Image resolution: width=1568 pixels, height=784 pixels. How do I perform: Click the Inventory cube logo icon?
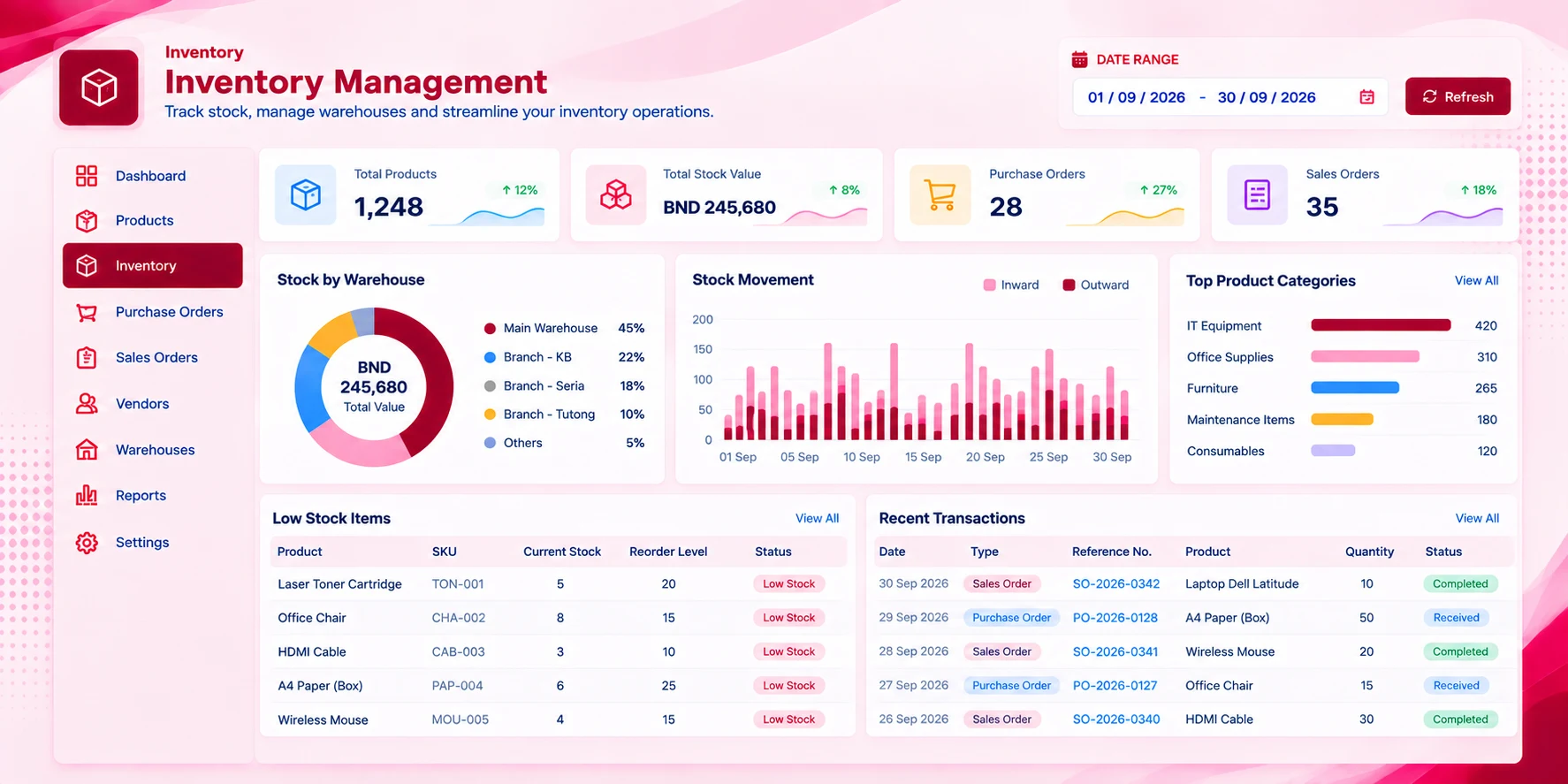pyautogui.click(x=99, y=88)
